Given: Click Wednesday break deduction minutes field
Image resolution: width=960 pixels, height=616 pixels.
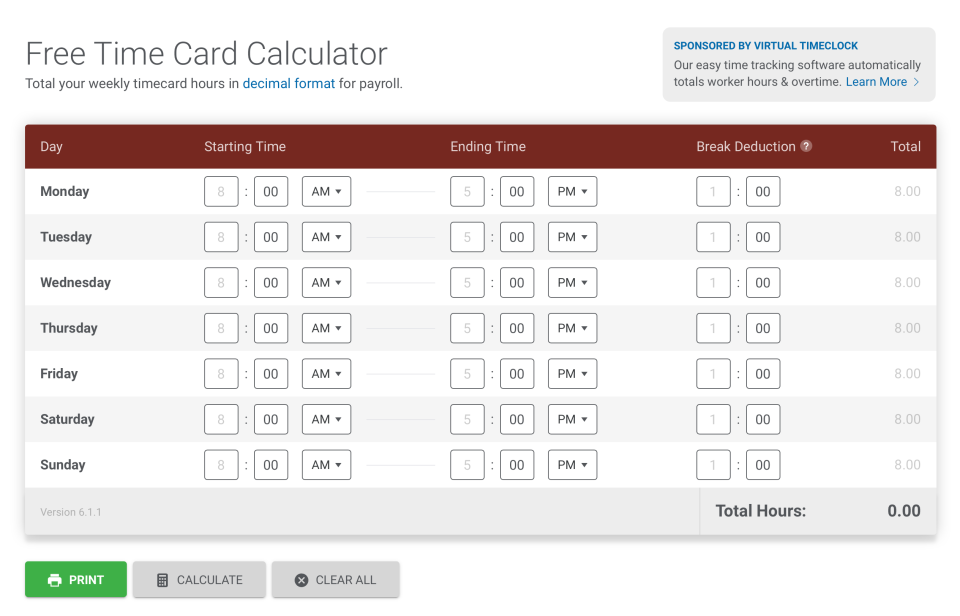Looking at the screenshot, I should [763, 283].
